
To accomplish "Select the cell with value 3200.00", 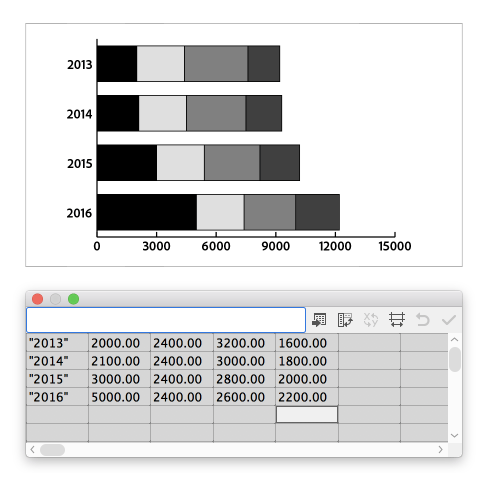I will click(244, 343).
